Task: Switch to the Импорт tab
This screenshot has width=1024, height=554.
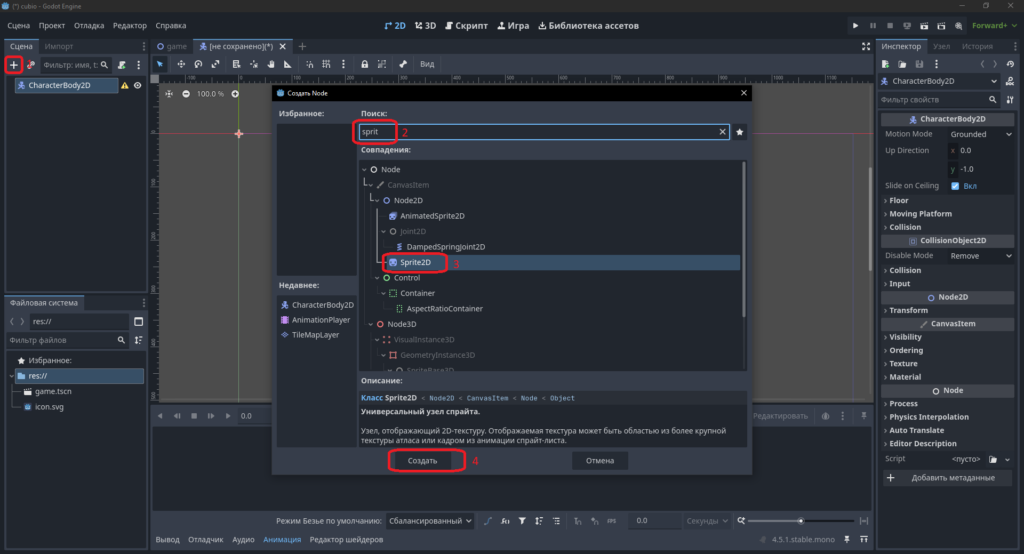Action: 59,46
